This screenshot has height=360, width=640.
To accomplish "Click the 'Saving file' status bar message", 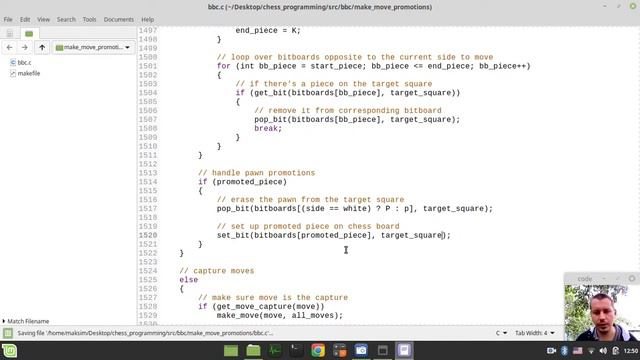I will [145, 333].
